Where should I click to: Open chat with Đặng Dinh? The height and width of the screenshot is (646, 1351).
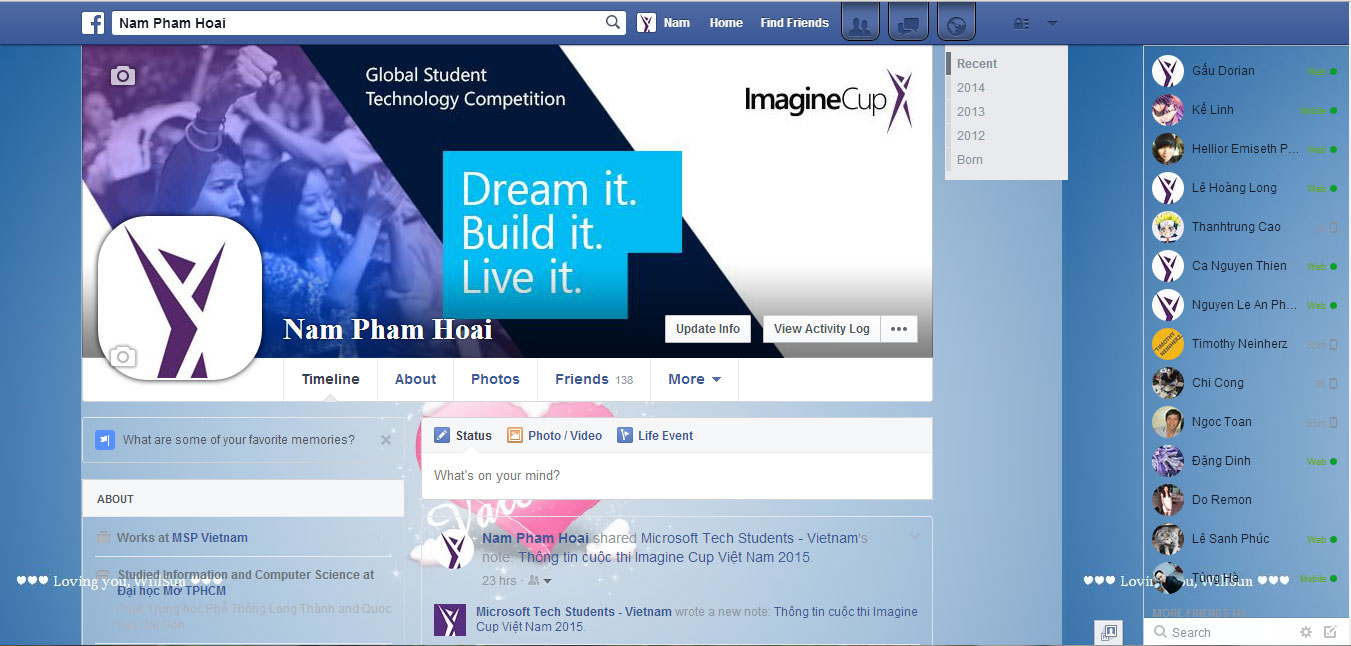1245,461
